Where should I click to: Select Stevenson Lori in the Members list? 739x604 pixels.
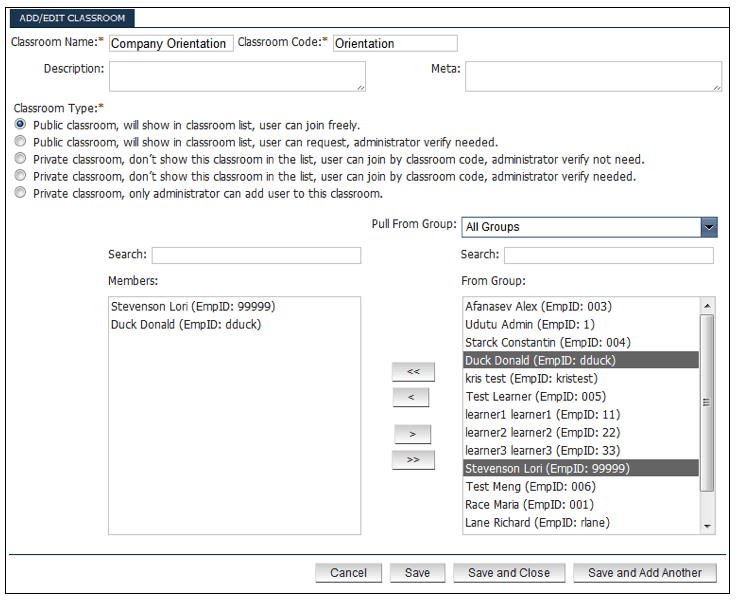pos(193,307)
